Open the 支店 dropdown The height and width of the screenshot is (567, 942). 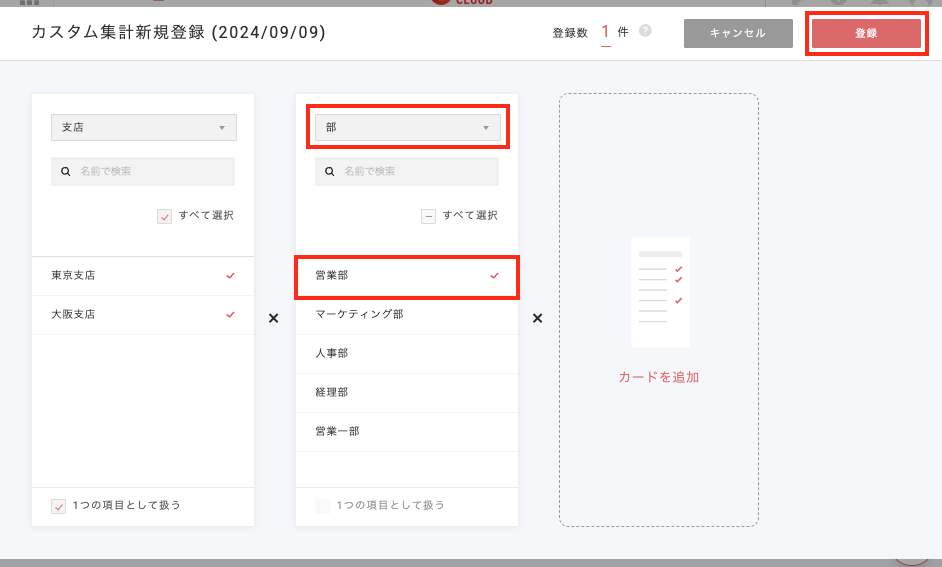[x=144, y=127]
